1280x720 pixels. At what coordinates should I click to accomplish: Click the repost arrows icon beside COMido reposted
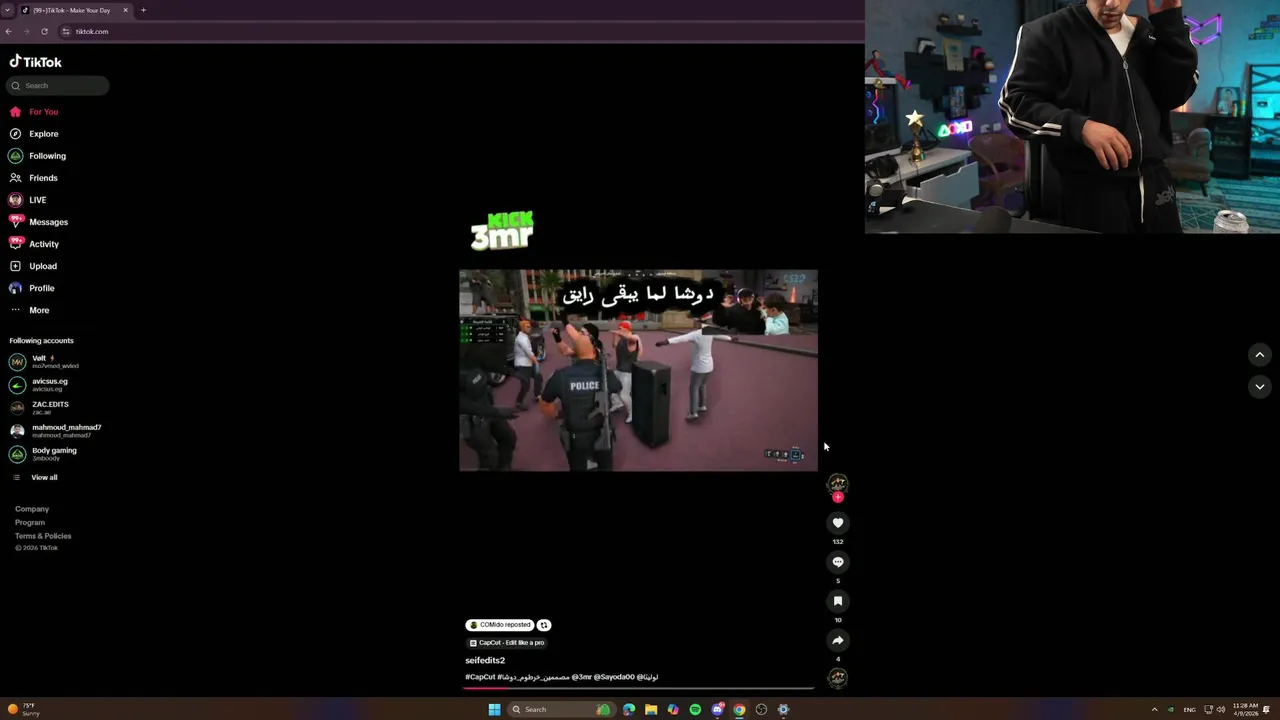coord(544,625)
